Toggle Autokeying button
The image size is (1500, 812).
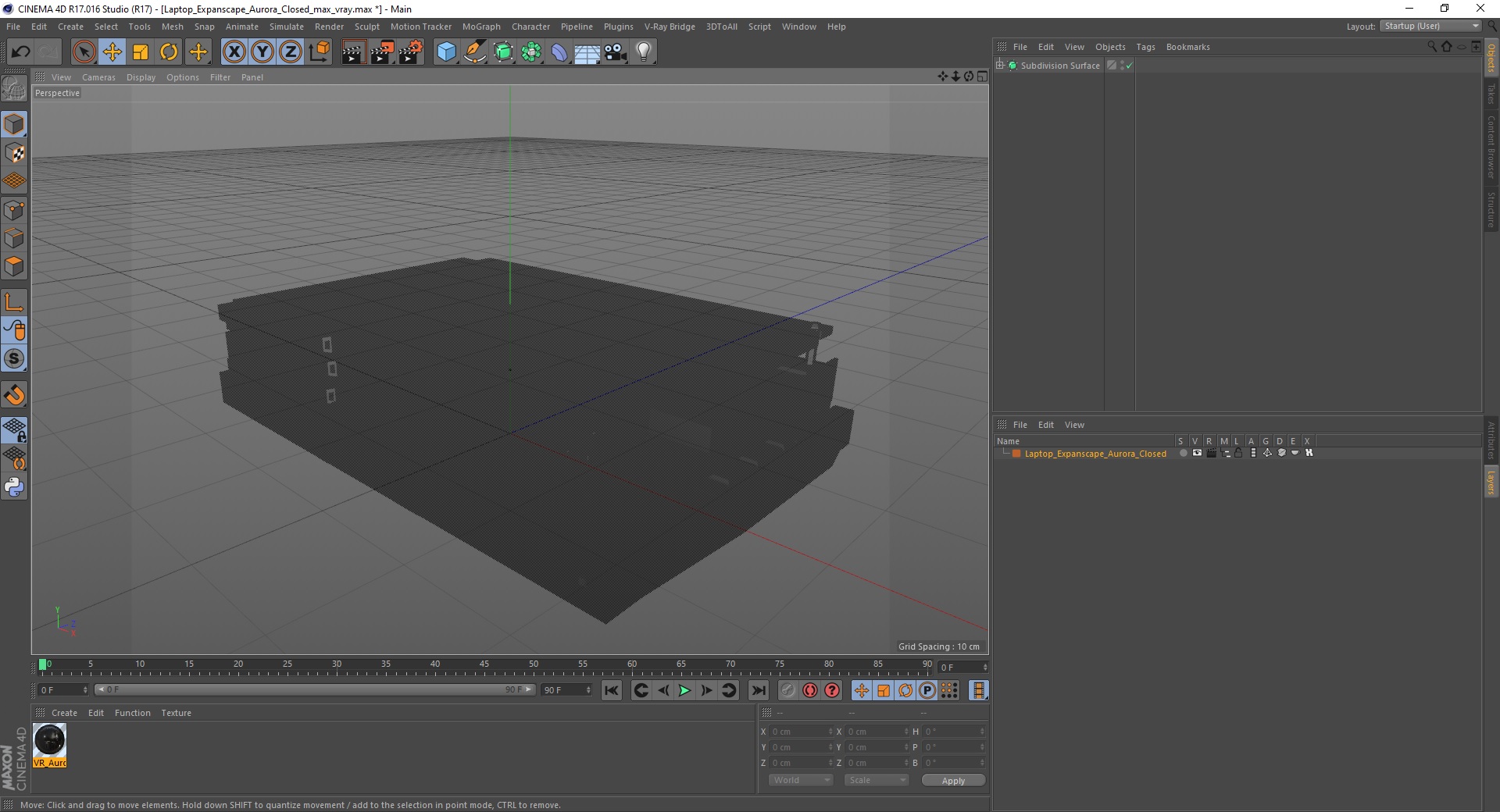point(810,690)
